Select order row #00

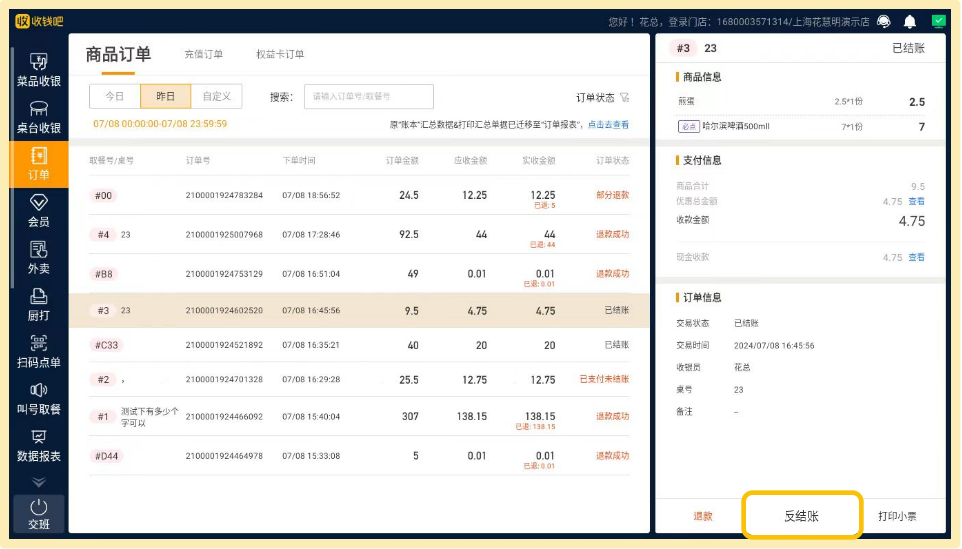pos(359,195)
